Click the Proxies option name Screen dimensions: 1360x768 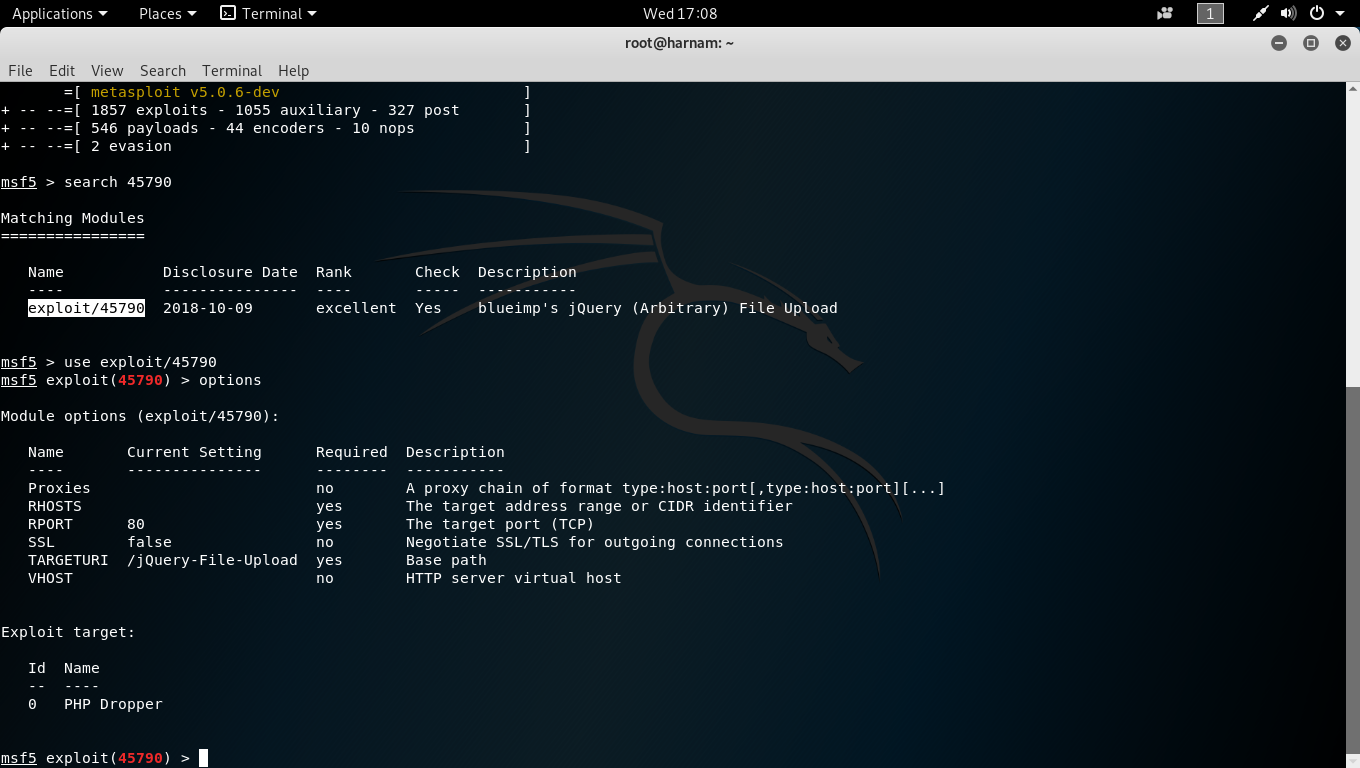(x=59, y=488)
